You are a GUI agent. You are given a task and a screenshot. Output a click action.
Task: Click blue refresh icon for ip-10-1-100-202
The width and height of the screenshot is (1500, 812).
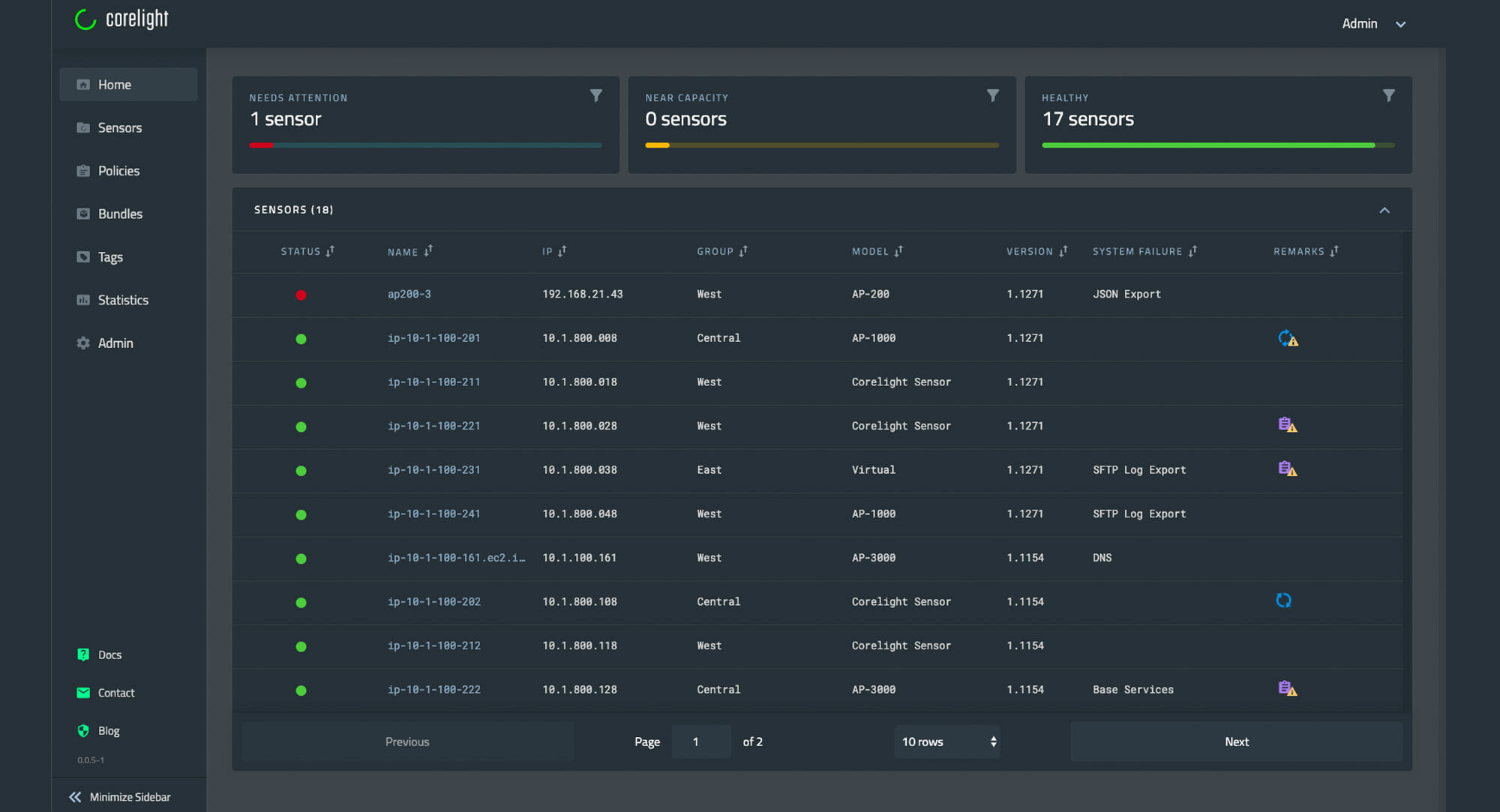pos(1283,601)
